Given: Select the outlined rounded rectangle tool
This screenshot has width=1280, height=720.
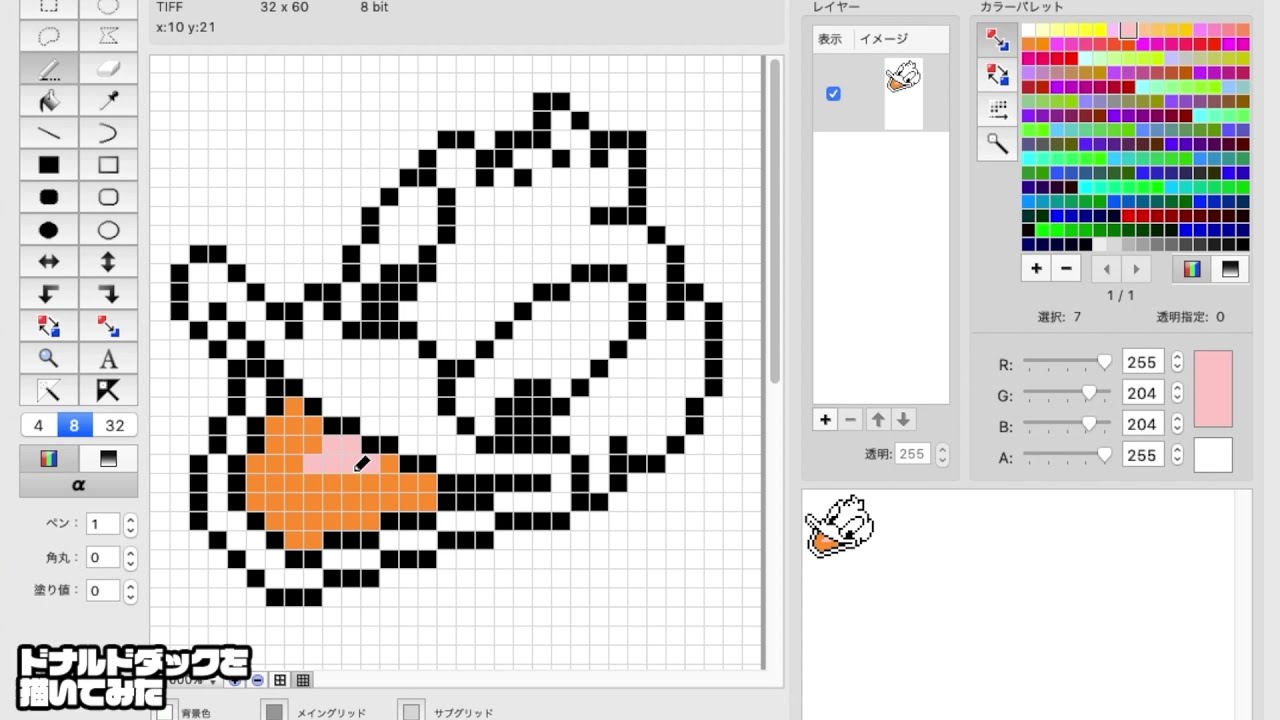Looking at the screenshot, I should [x=108, y=197].
